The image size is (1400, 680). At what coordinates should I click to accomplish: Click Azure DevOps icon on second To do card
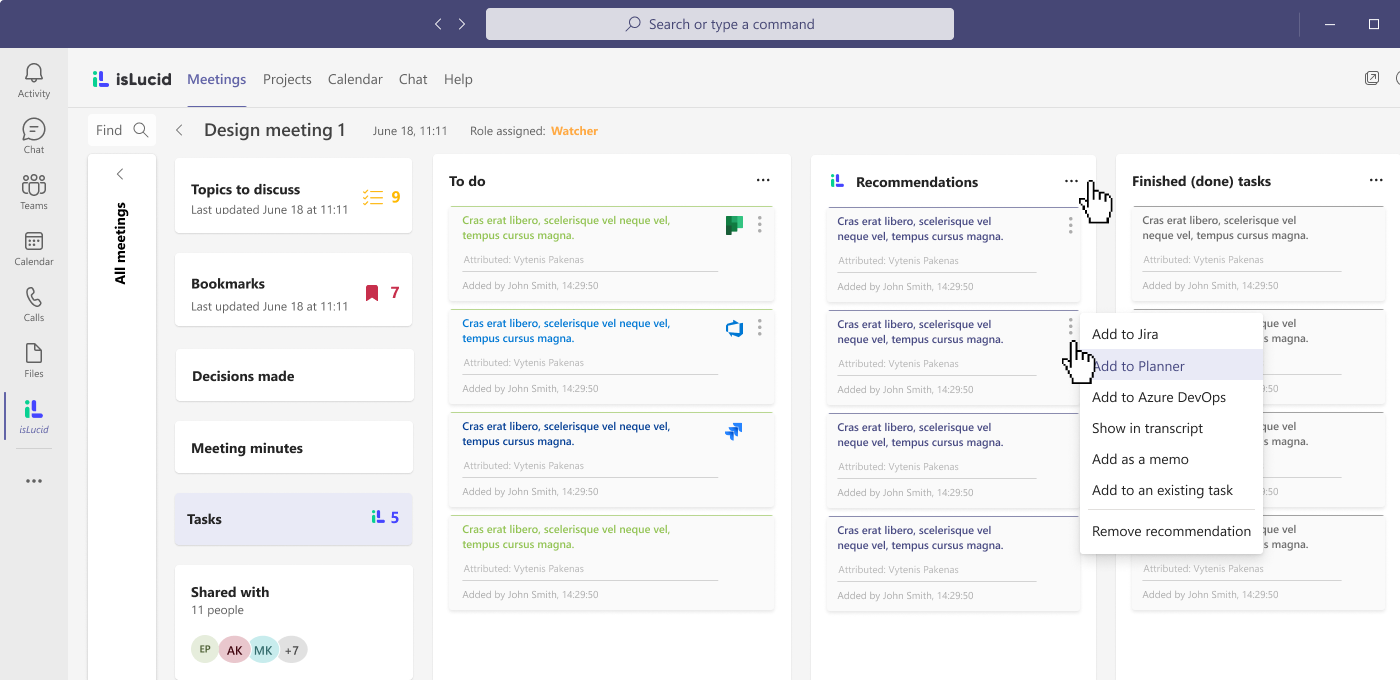coord(734,328)
